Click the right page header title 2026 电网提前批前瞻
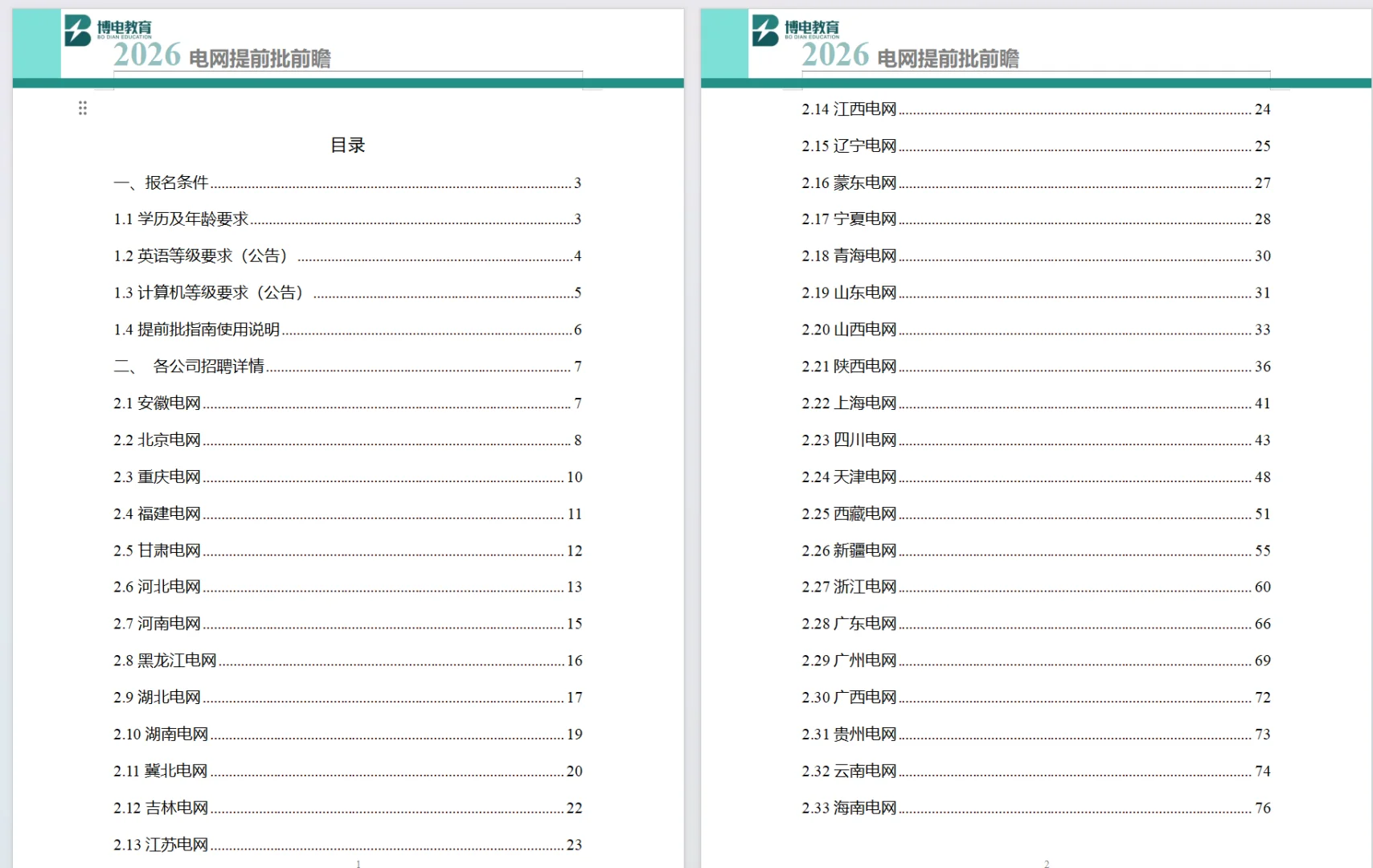Screen dimensions: 1373x868 [x=910, y=55]
